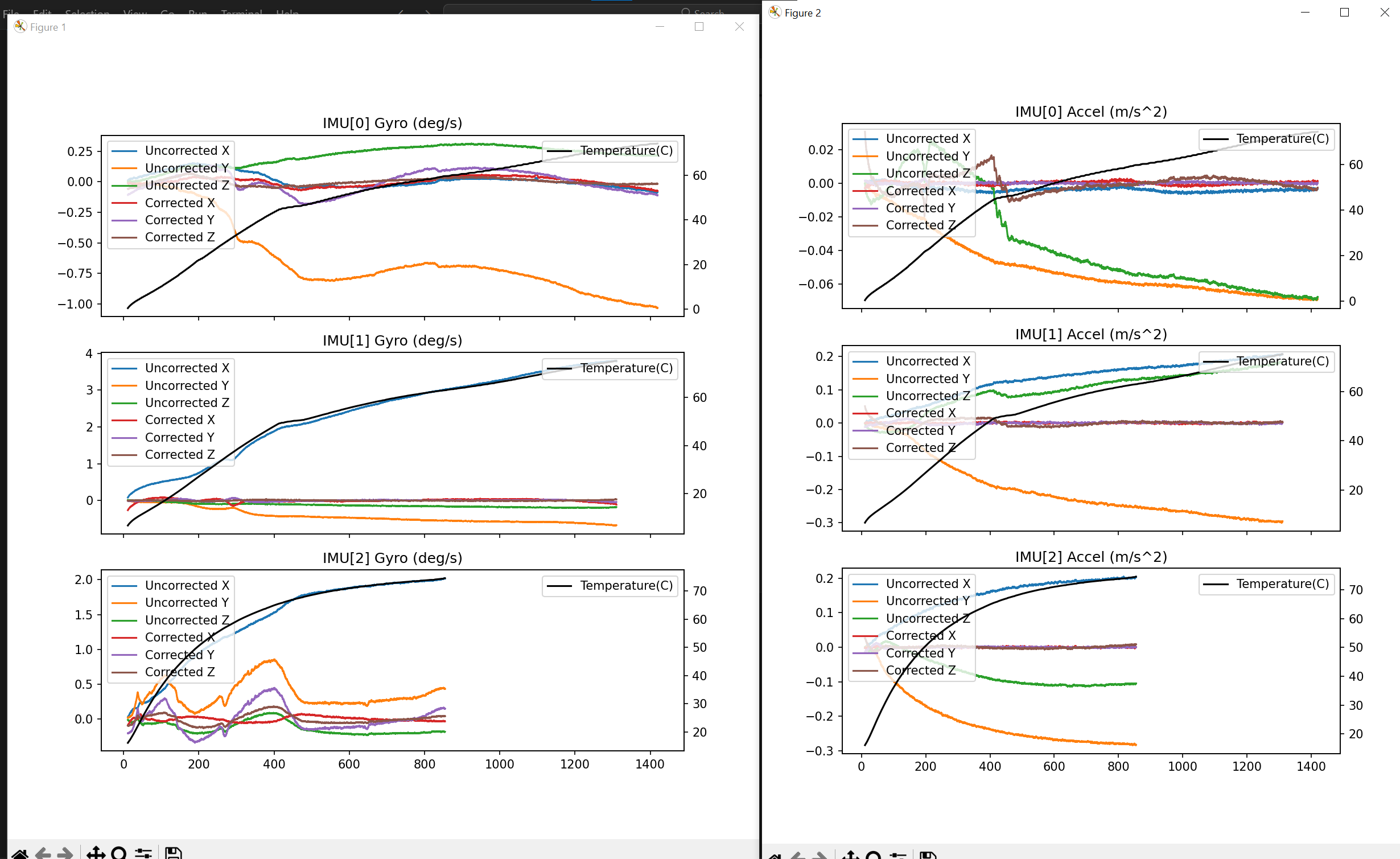Click 'Corrected Y' in IMU[0] Accel legend
The width and height of the screenshot is (1400, 859).
[x=921, y=208]
